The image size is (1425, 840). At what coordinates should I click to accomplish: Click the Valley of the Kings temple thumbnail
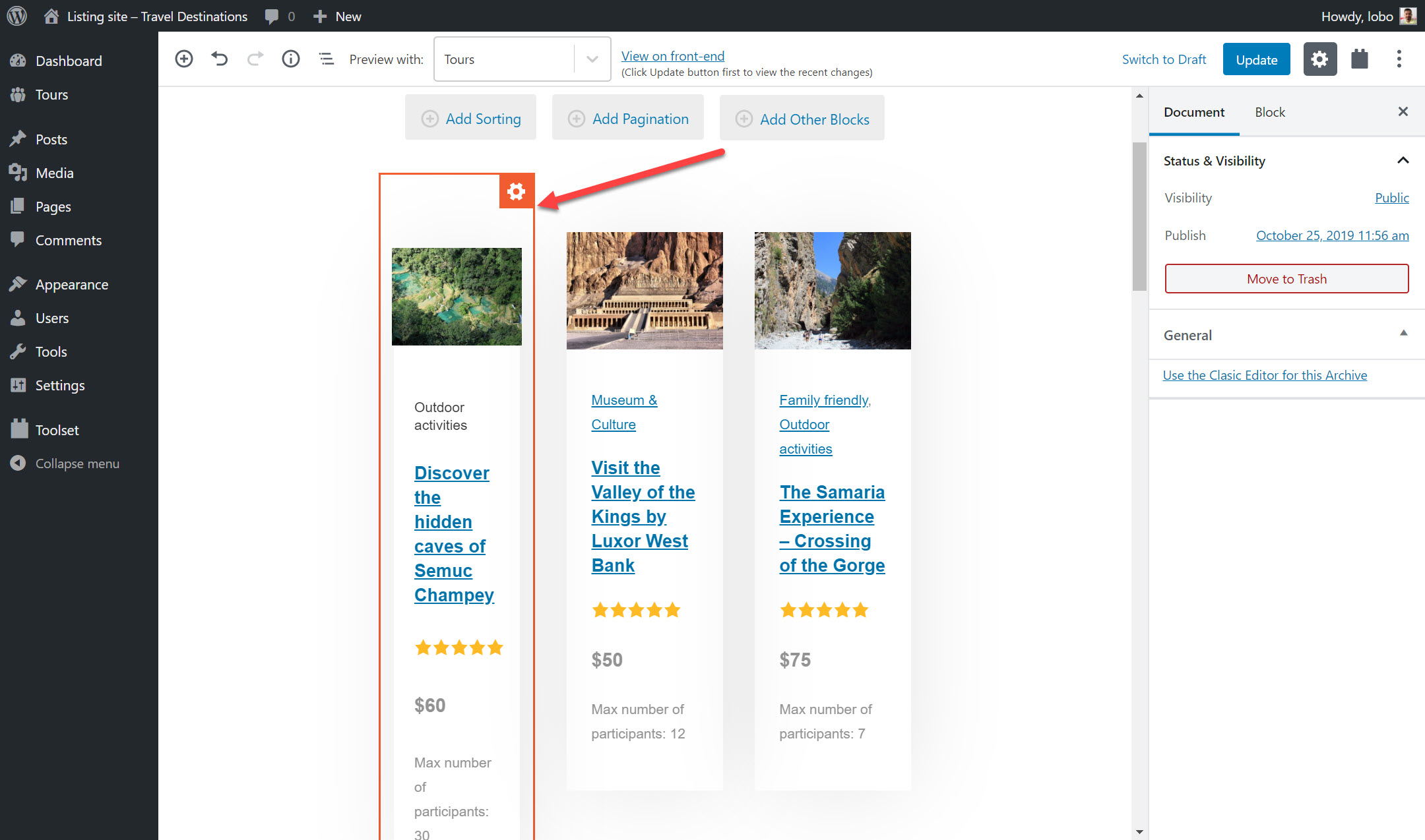click(x=645, y=290)
